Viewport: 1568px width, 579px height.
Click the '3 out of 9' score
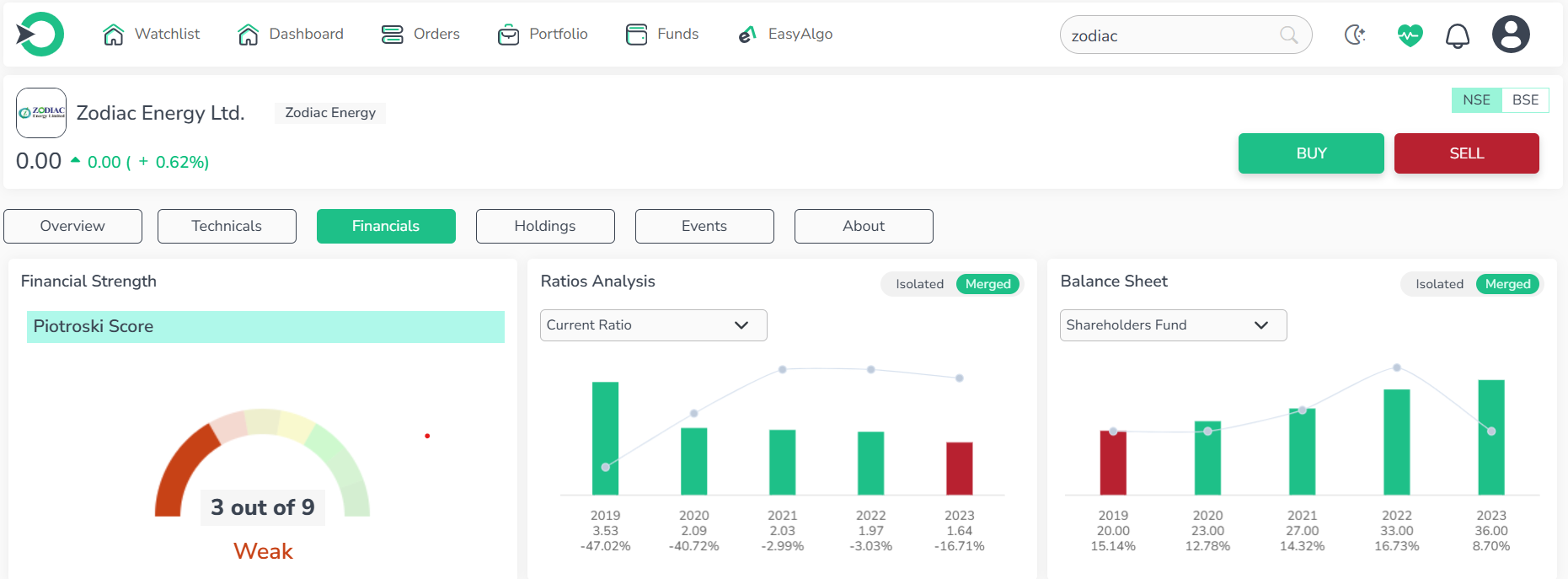263,507
